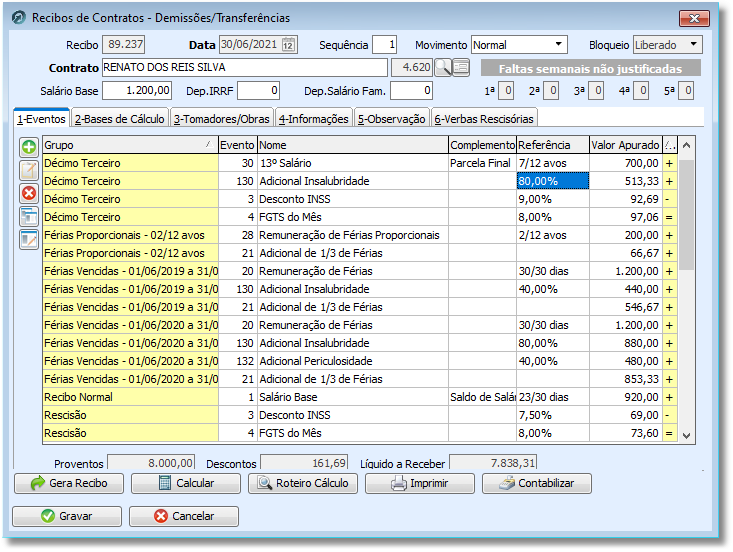Click the 23/30 dias reference cell

click(553, 397)
